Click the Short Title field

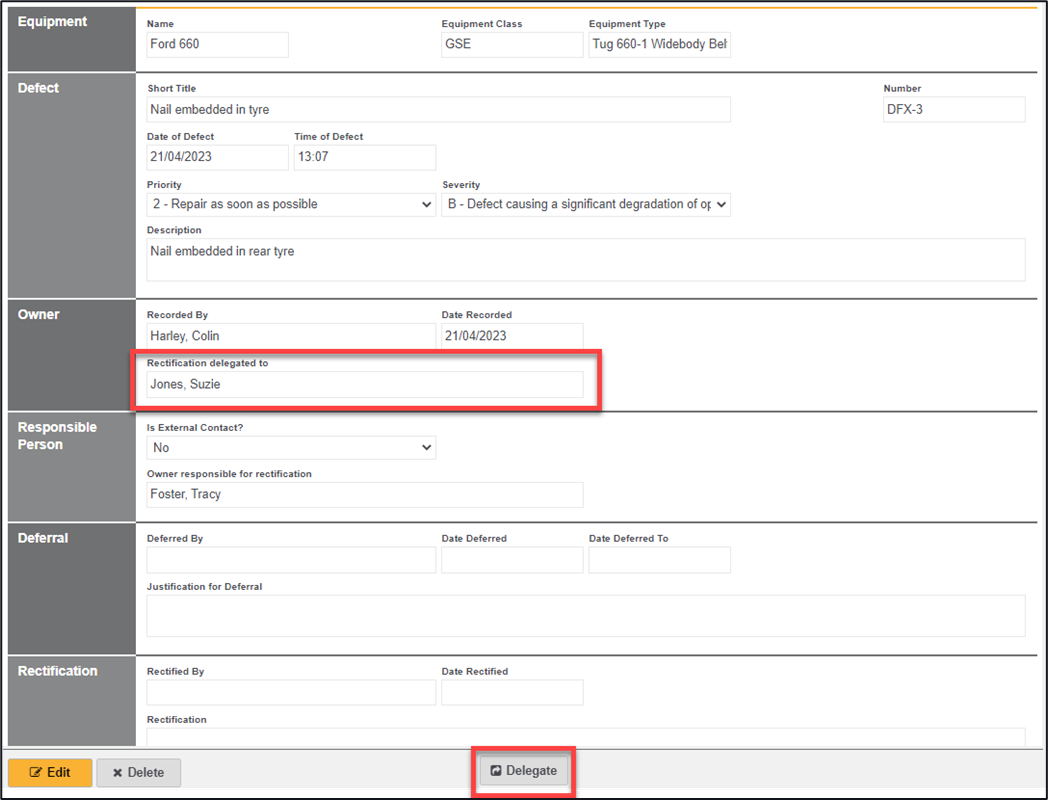click(x=438, y=110)
